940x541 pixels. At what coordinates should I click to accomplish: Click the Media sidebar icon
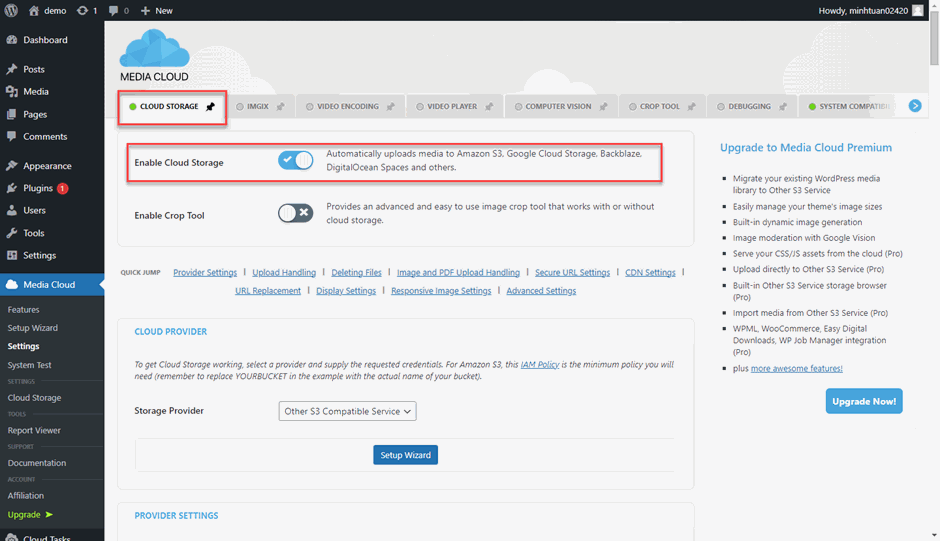[12, 91]
